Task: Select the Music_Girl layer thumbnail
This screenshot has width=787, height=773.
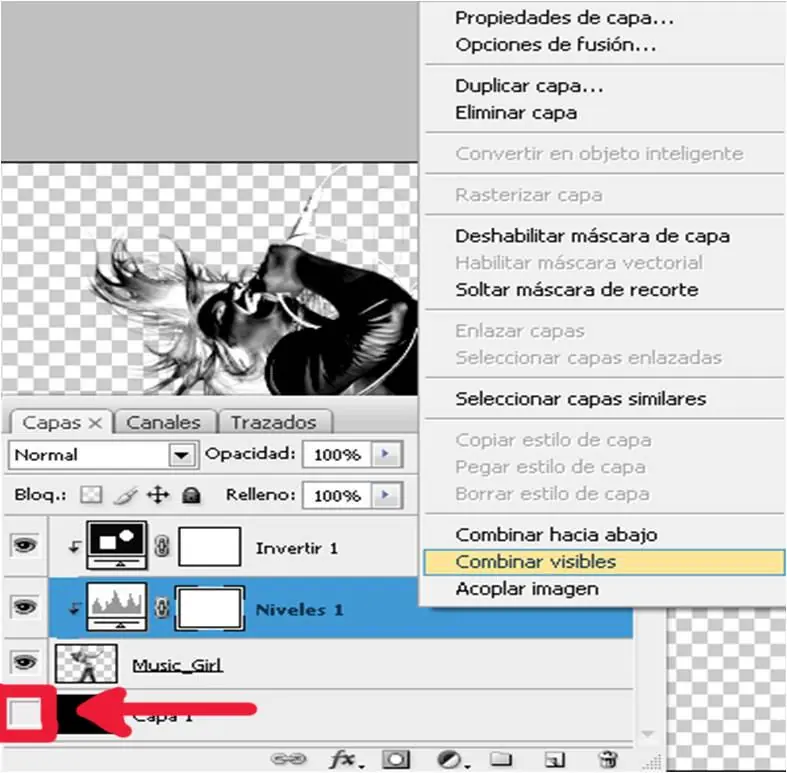Action: click(86, 664)
